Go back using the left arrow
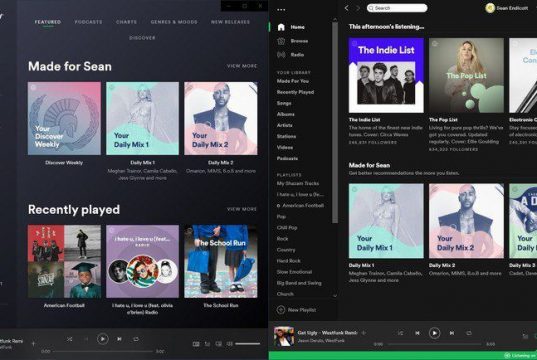537x360 pixels. tap(347, 8)
